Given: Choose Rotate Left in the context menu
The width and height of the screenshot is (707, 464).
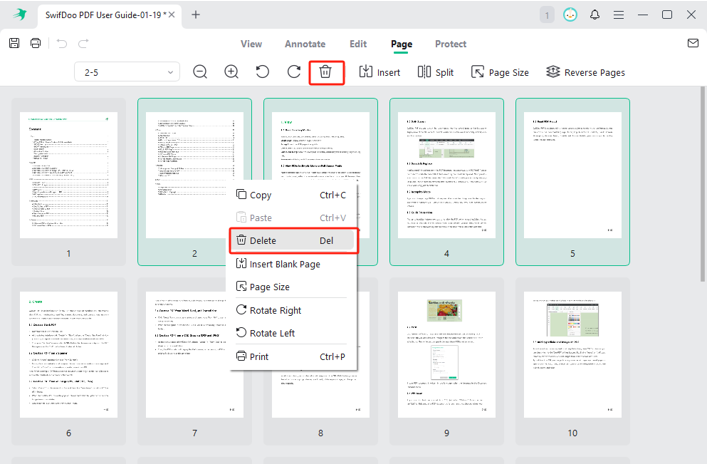Looking at the screenshot, I should [291, 333].
